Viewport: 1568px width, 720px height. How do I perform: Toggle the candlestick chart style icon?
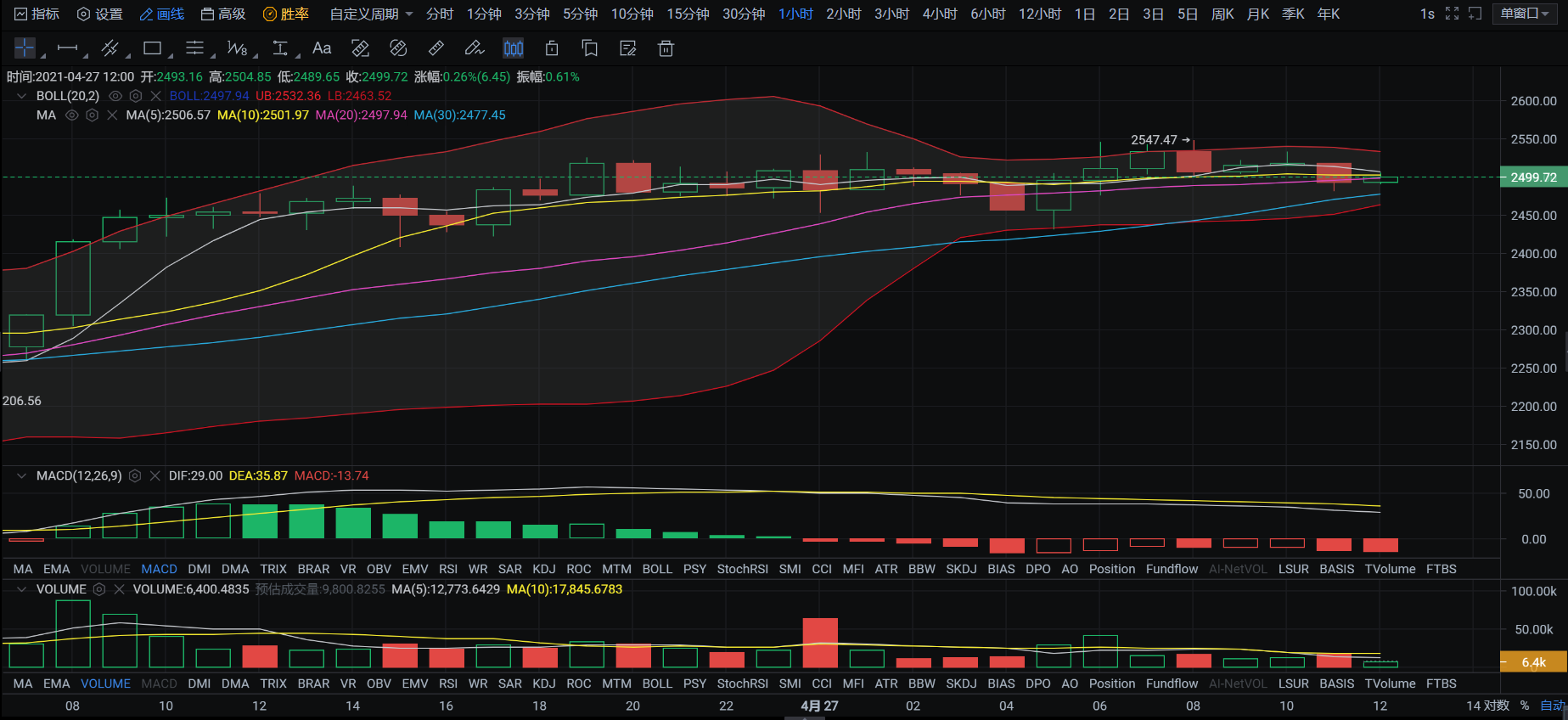514,48
